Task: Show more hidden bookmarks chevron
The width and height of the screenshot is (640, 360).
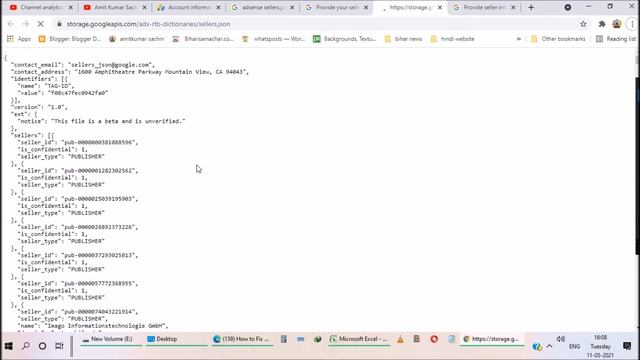Action: 519,39
